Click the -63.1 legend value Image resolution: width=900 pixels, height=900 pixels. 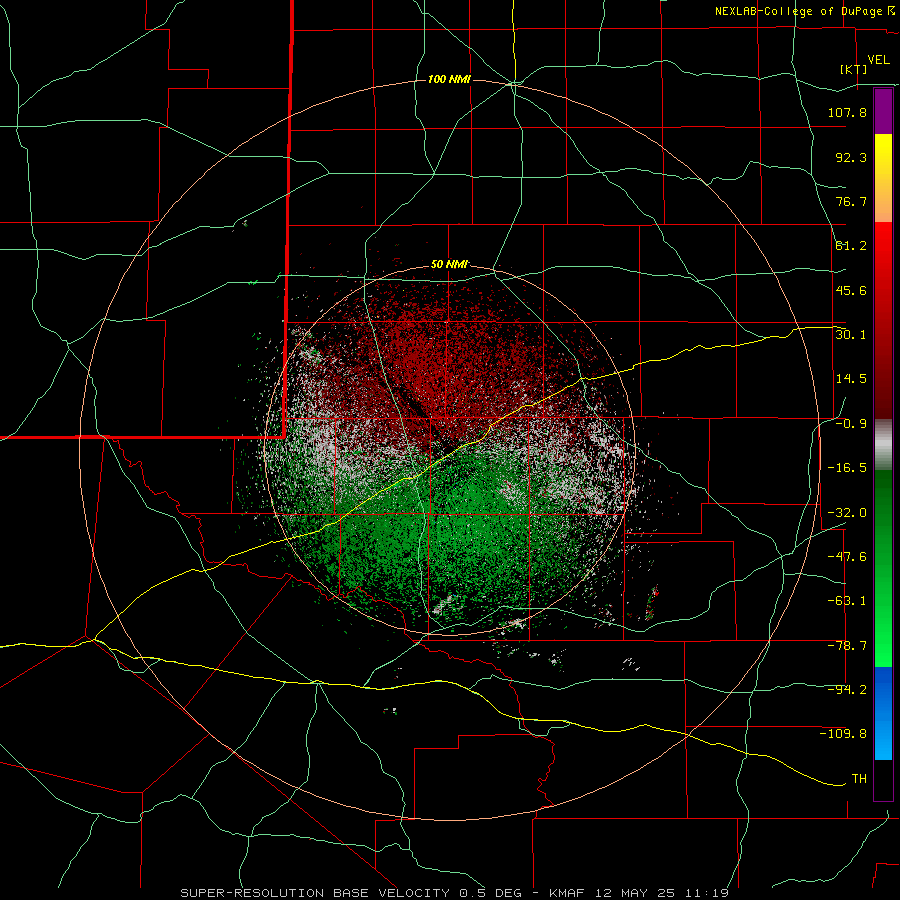pyautogui.click(x=847, y=601)
